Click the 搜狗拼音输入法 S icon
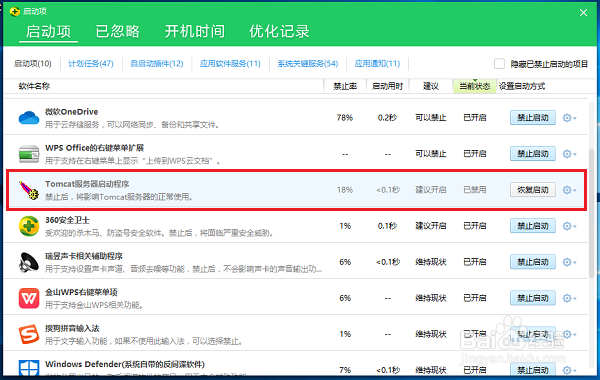 (29, 334)
